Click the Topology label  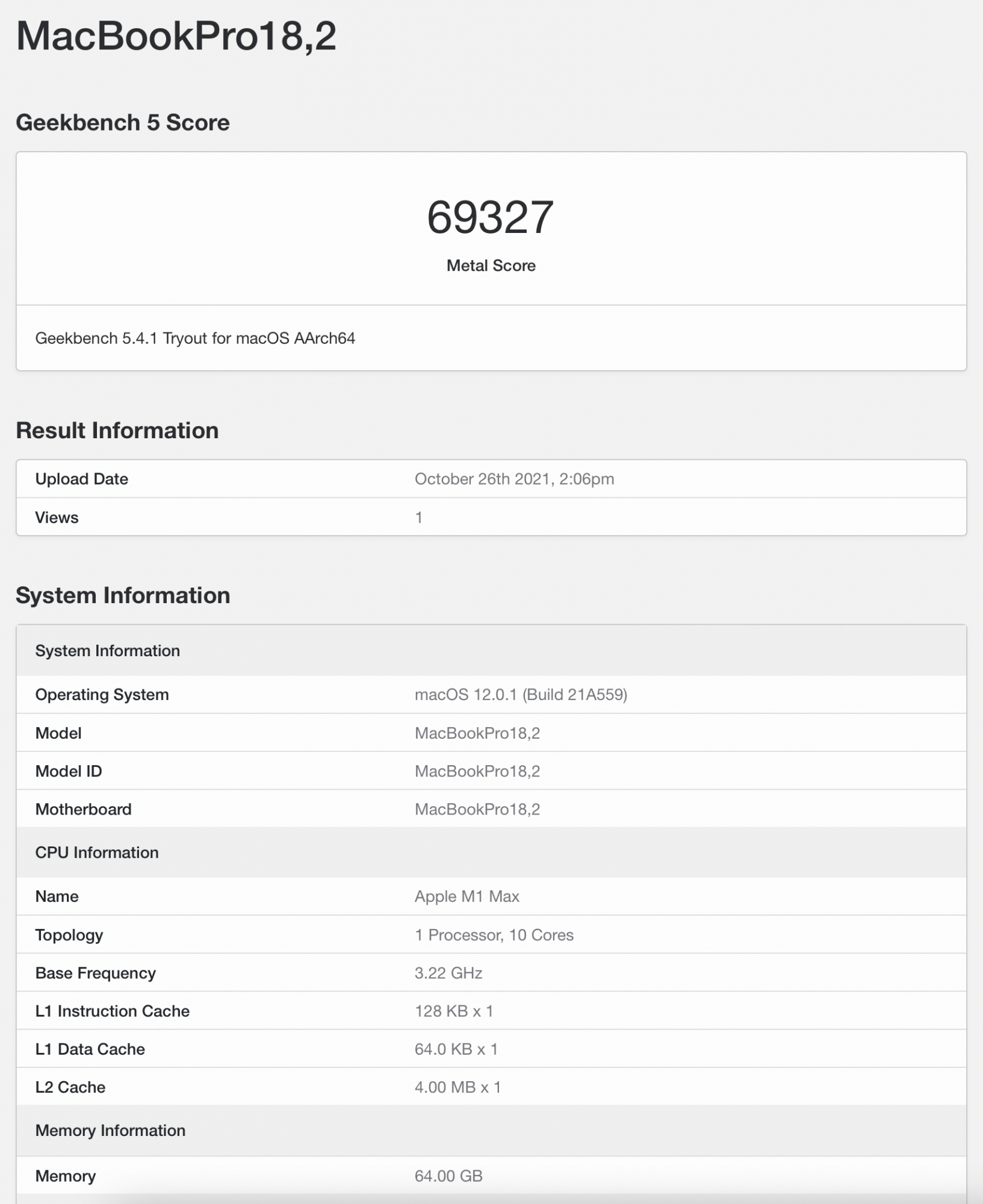pos(69,935)
